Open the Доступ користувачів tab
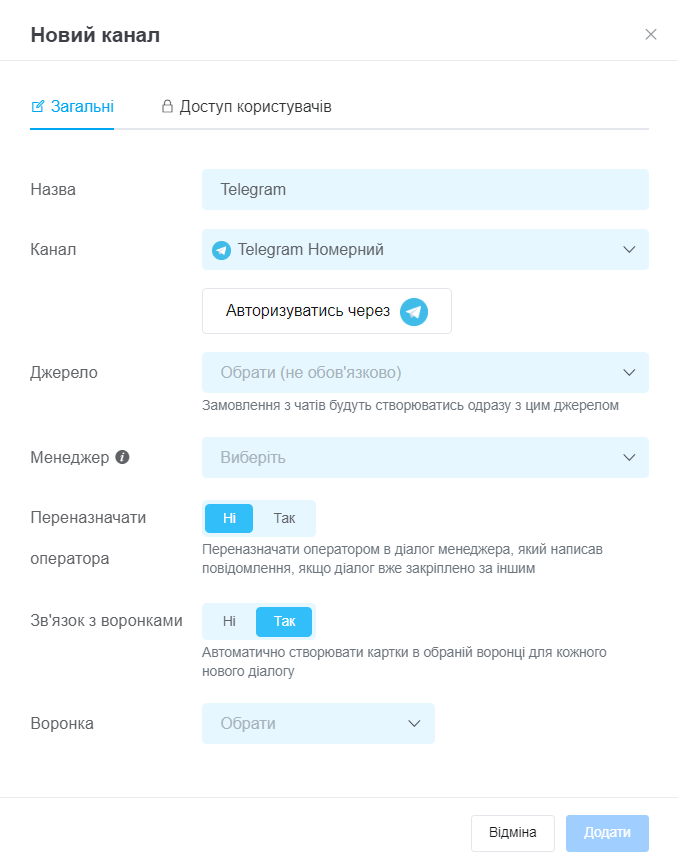This screenshot has width=678, height=861. coord(246,107)
